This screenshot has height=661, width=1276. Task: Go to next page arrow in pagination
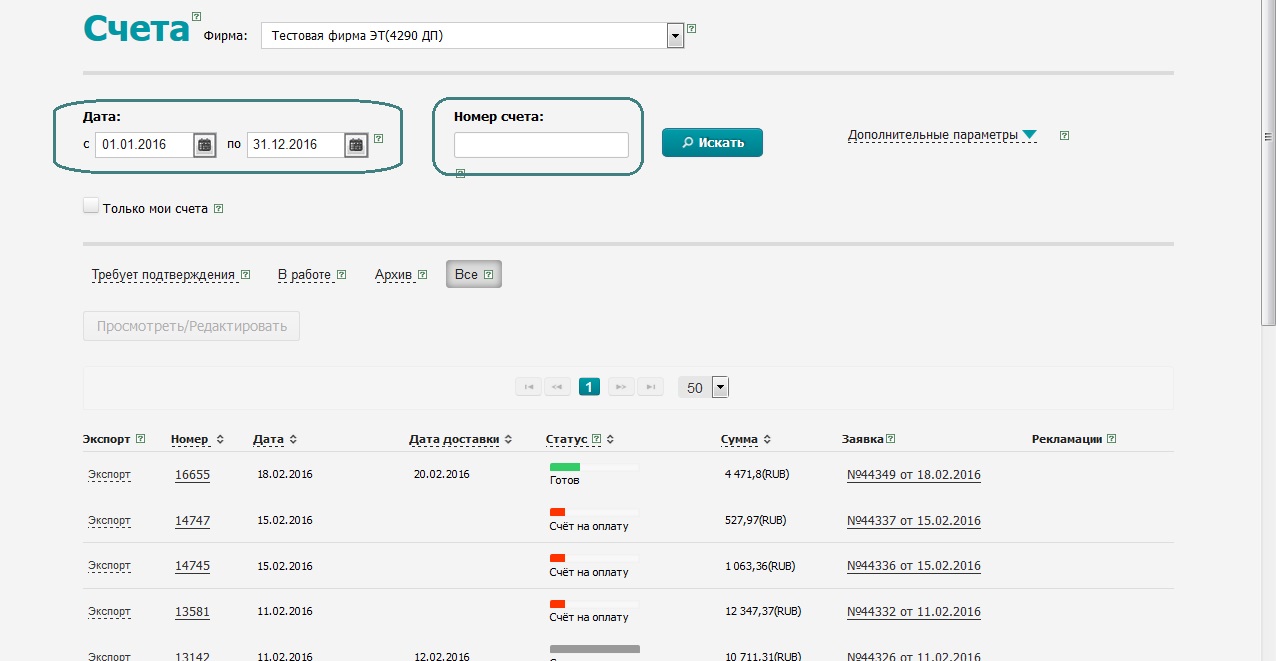621,387
